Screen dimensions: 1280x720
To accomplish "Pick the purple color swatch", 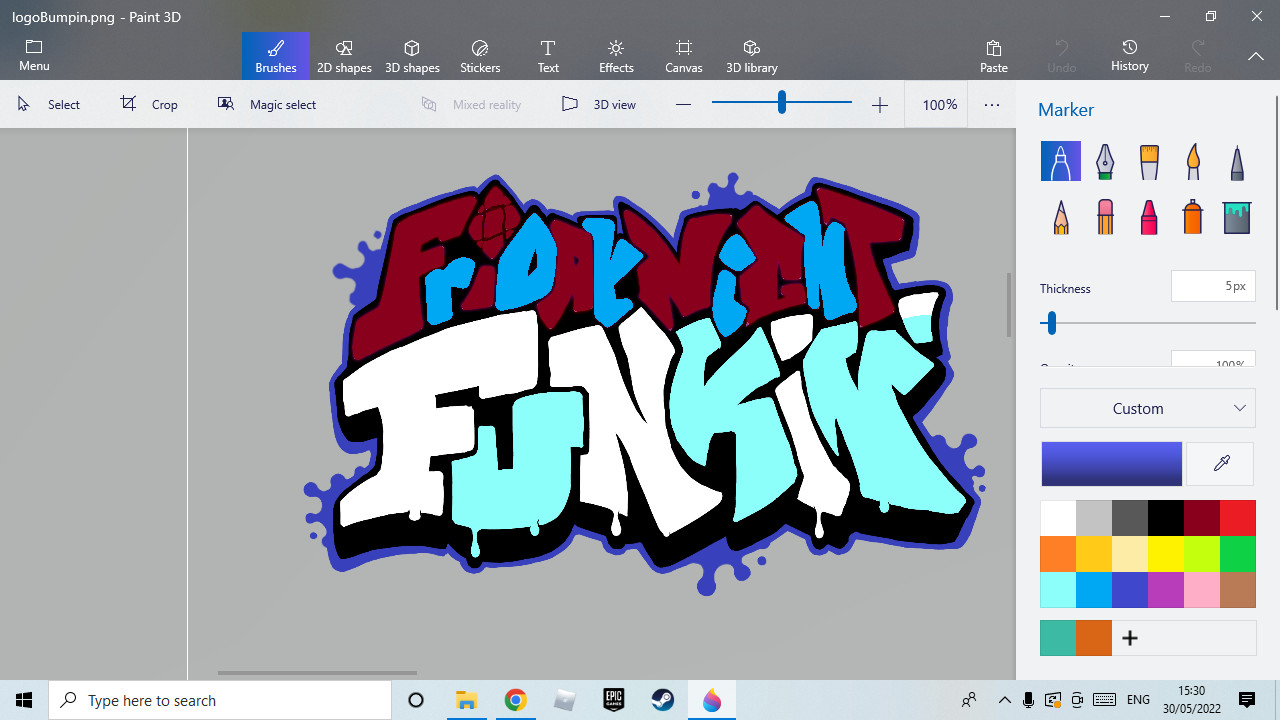I will click(1166, 590).
